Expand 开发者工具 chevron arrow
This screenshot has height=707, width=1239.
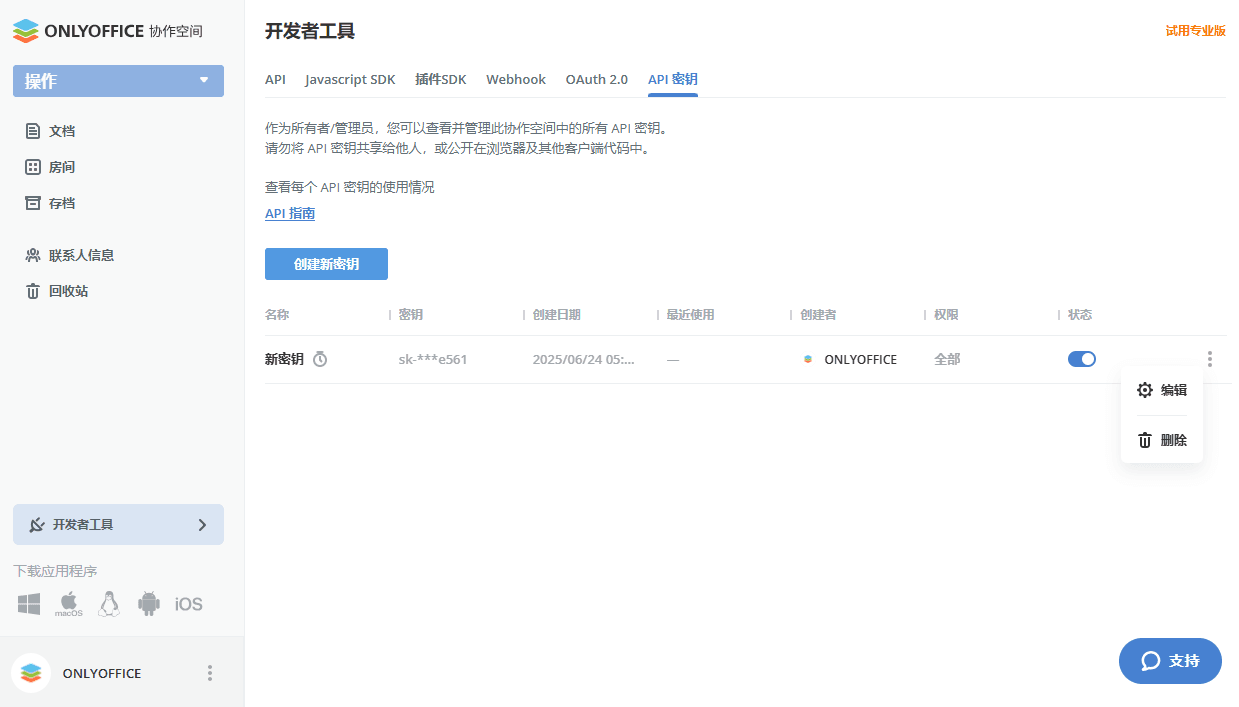click(x=202, y=525)
